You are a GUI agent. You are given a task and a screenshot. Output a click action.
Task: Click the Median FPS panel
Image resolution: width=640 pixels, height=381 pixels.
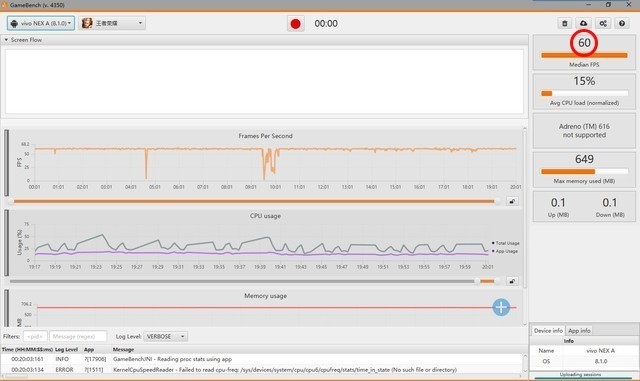pyautogui.click(x=584, y=52)
